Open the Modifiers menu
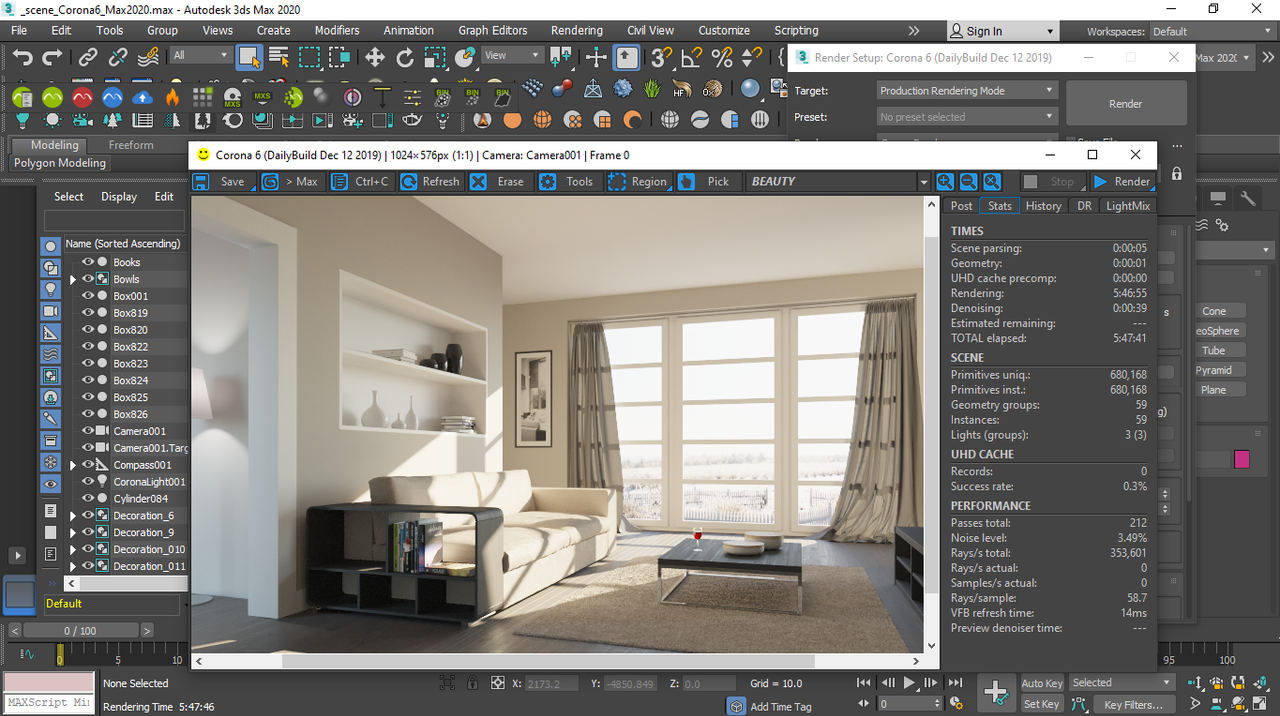Image resolution: width=1280 pixels, height=716 pixels. click(x=336, y=30)
